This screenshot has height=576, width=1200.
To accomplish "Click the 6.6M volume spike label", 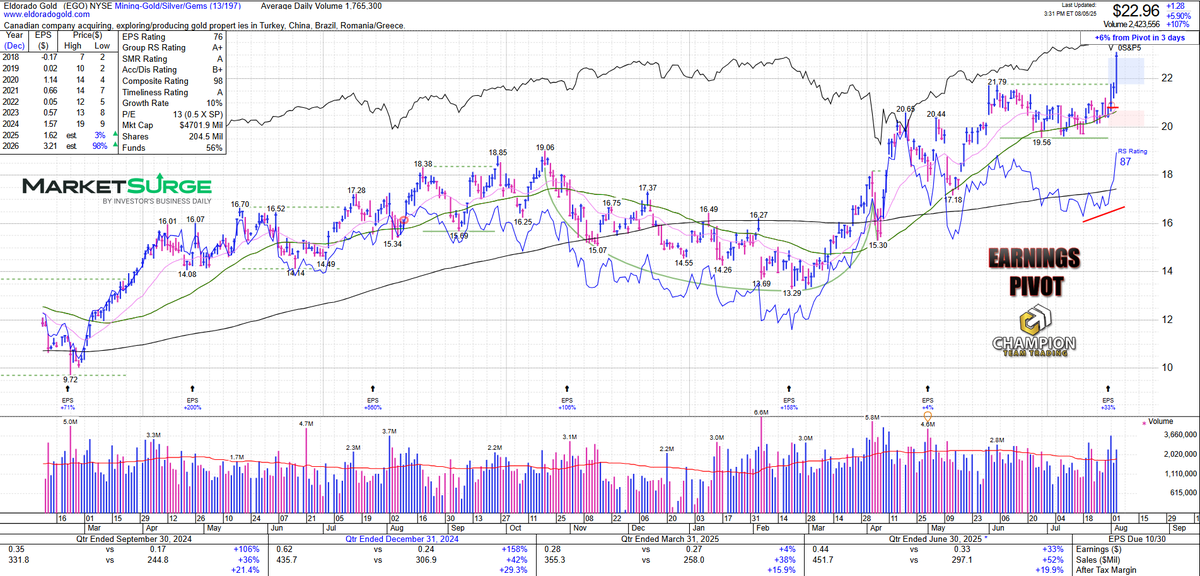I will coord(760,412).
